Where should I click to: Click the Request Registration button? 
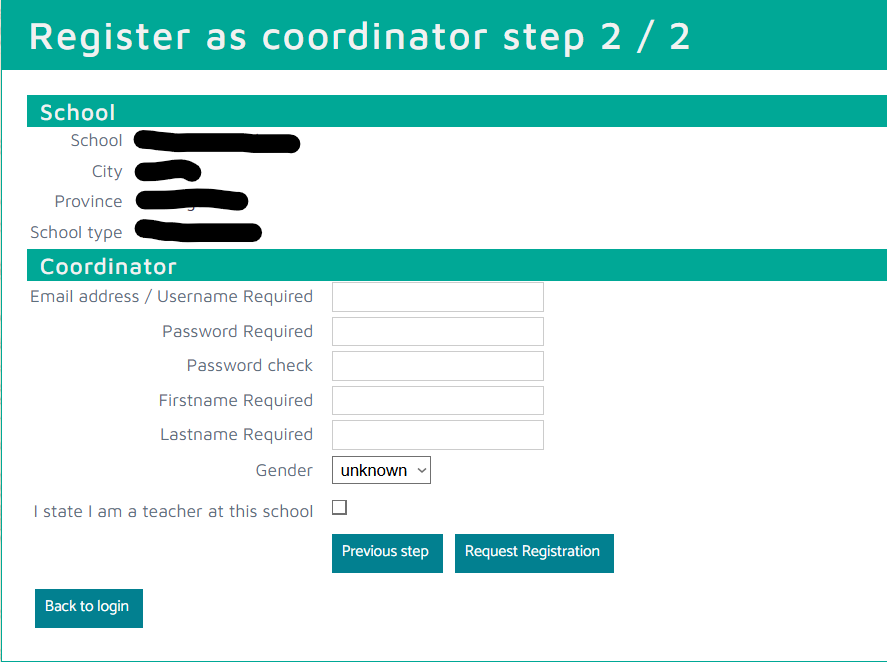pyautogui.click(x=534, y=553)
